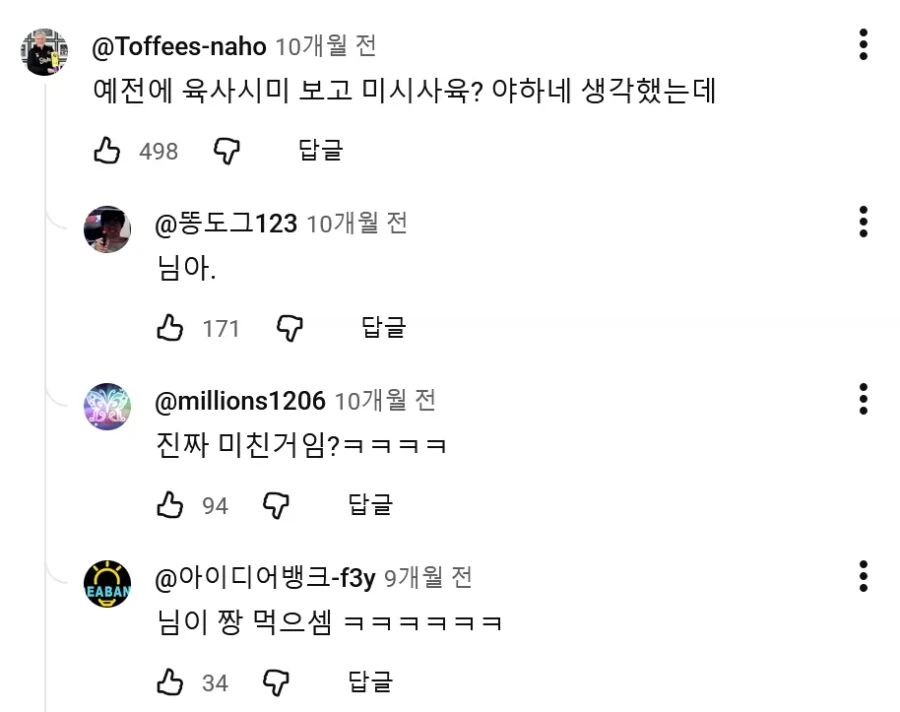900x712 pixels.
Task: Like the comment by @millions1206
Action: pyautogui.click(x=170, y=505)
